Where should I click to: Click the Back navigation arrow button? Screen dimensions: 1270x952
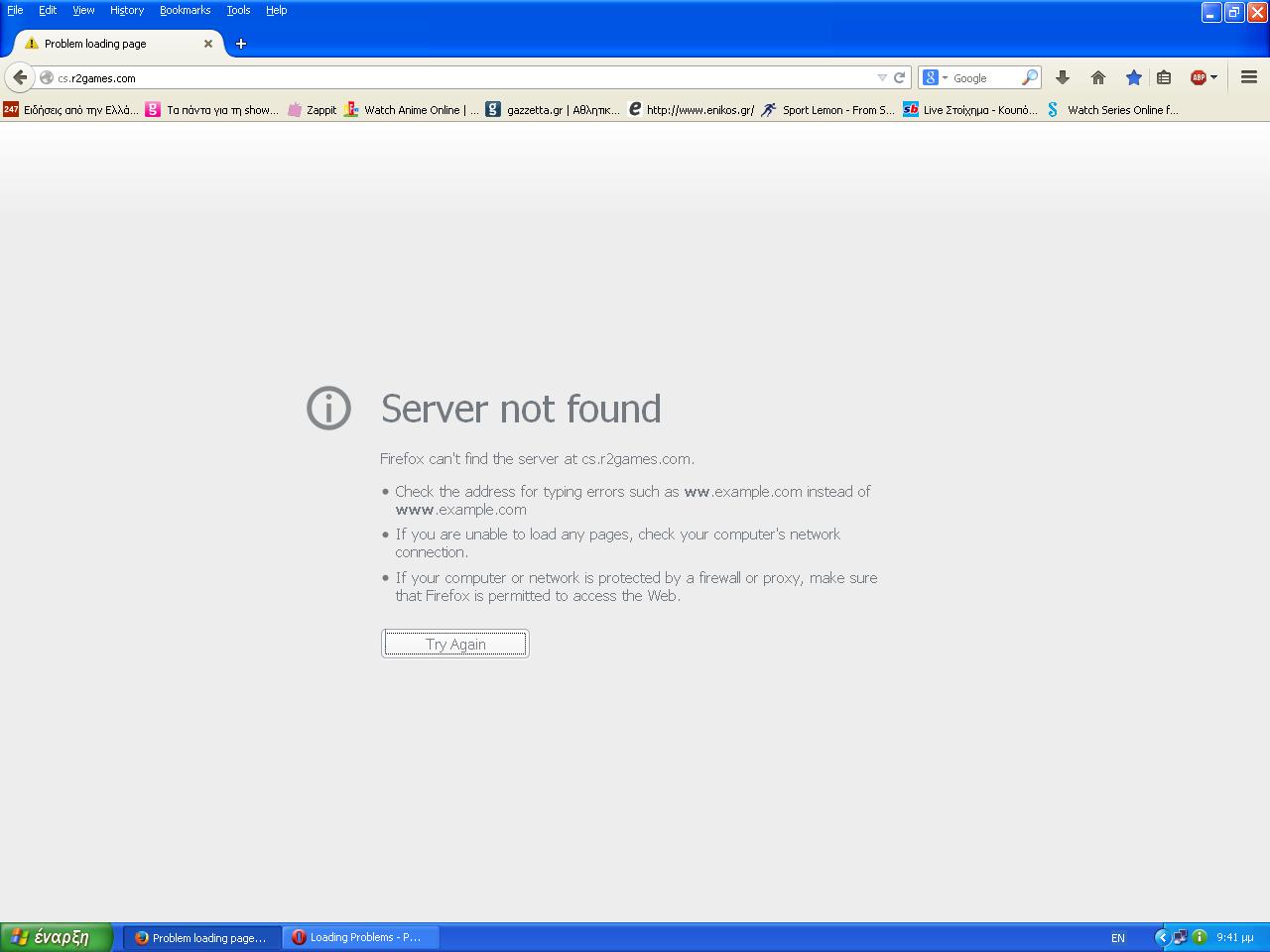(x=20, y=77)
